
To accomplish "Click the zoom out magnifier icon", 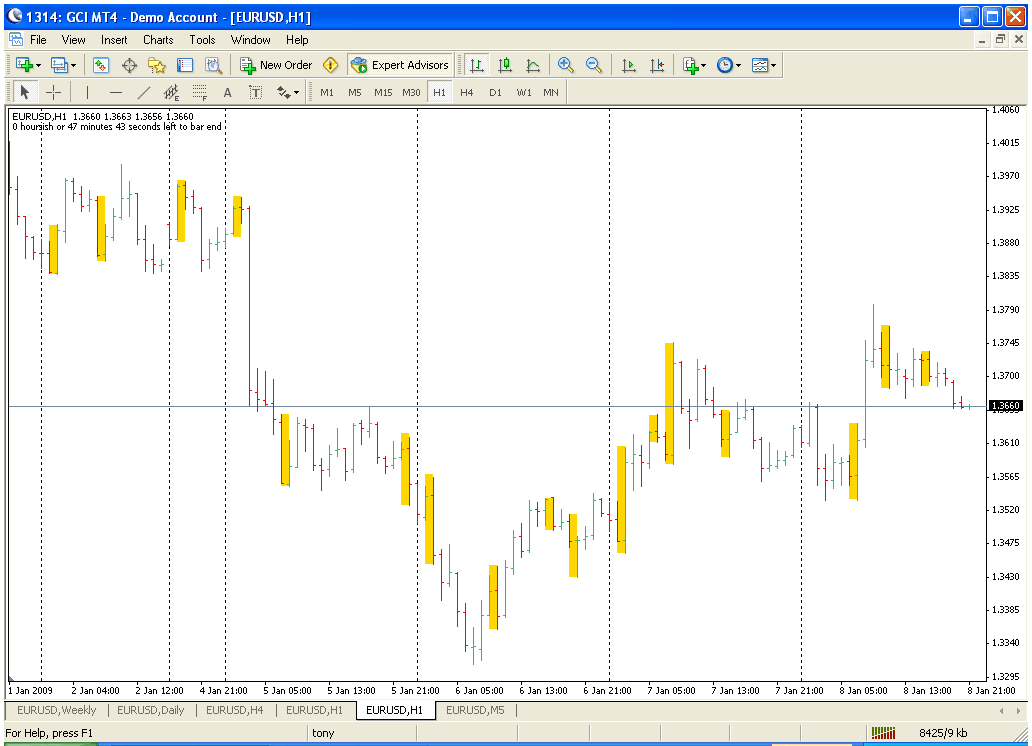I will (x=594, y=65).
